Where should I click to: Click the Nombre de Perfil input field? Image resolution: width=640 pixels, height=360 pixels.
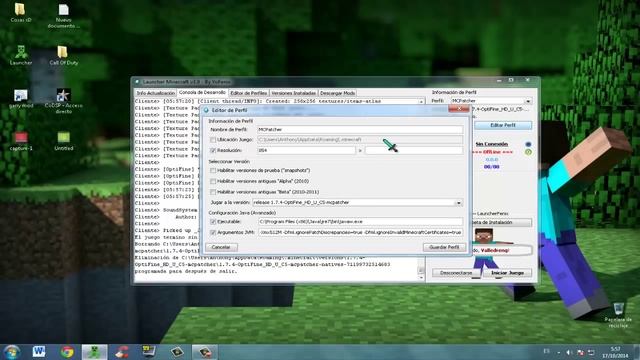360,129
